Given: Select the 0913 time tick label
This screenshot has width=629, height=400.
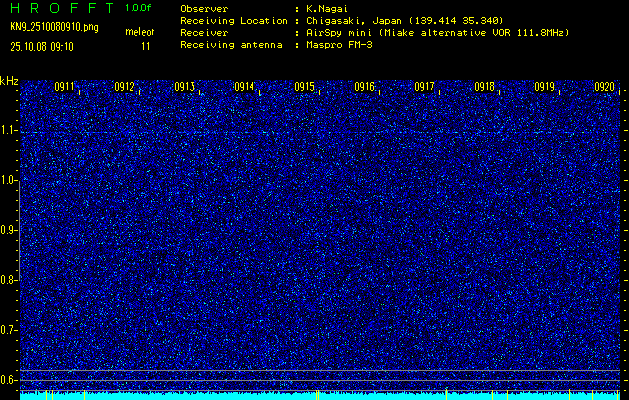Looking at the screenshot, I should click(184, 87).
